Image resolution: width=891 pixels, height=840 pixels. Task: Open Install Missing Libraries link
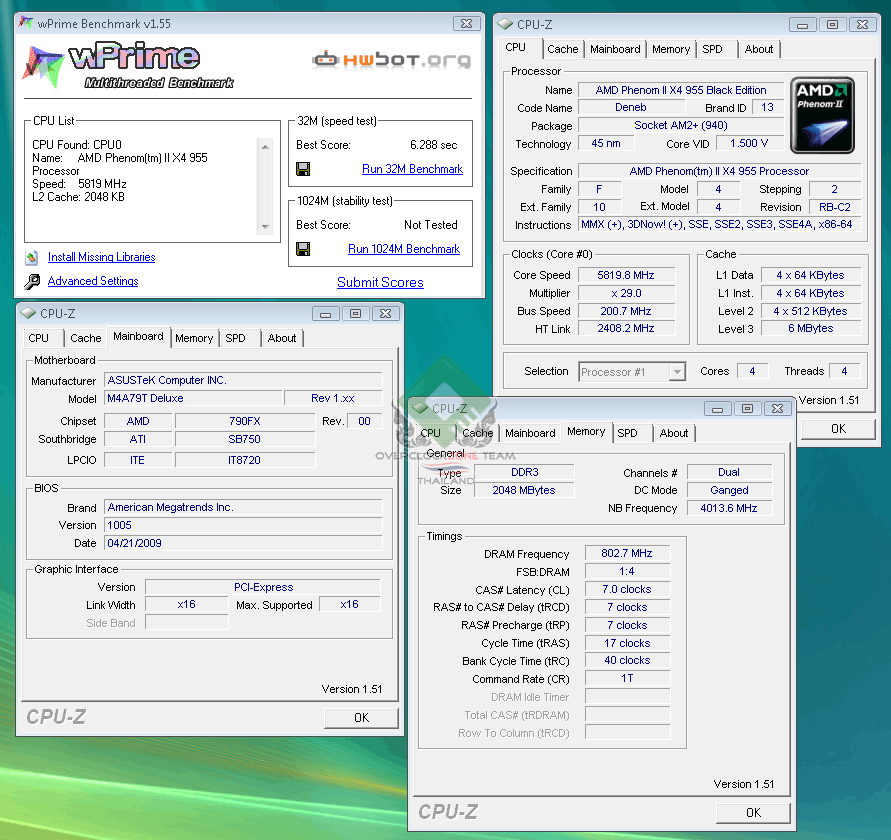[102, 257]
